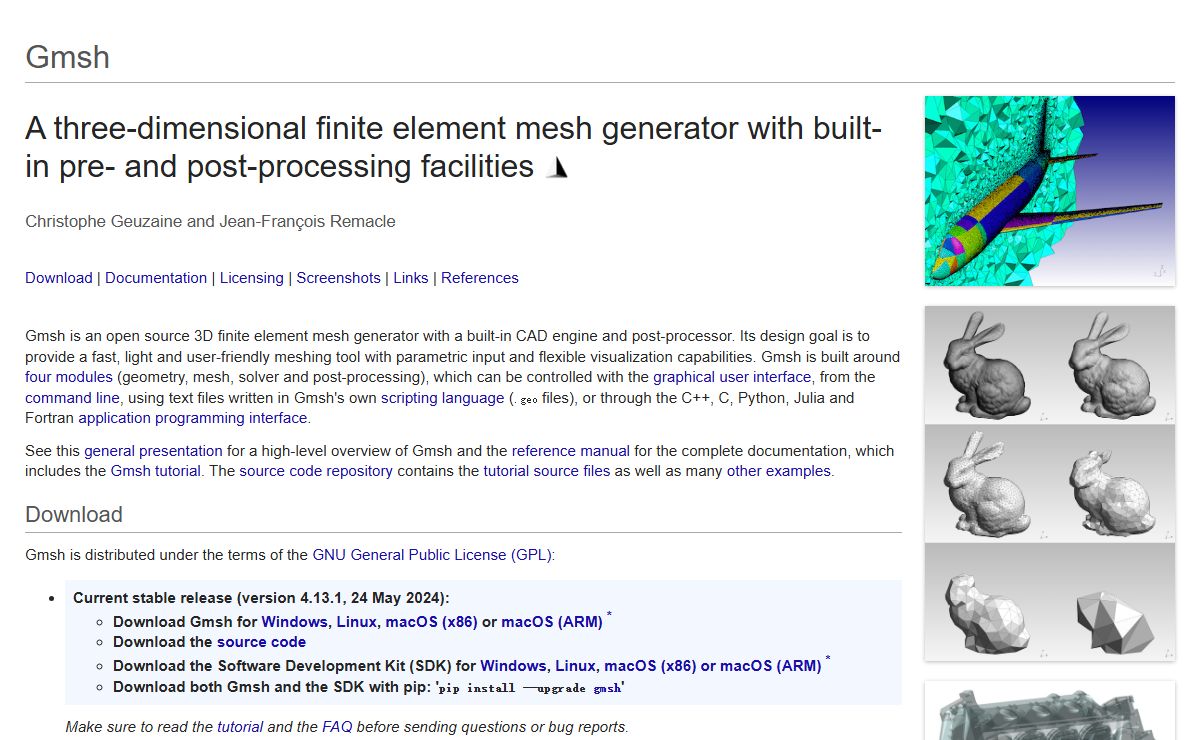Screen dimensions: 1200x740
Task: Go to the Download navigation link
Action: [x=58, y=278]
